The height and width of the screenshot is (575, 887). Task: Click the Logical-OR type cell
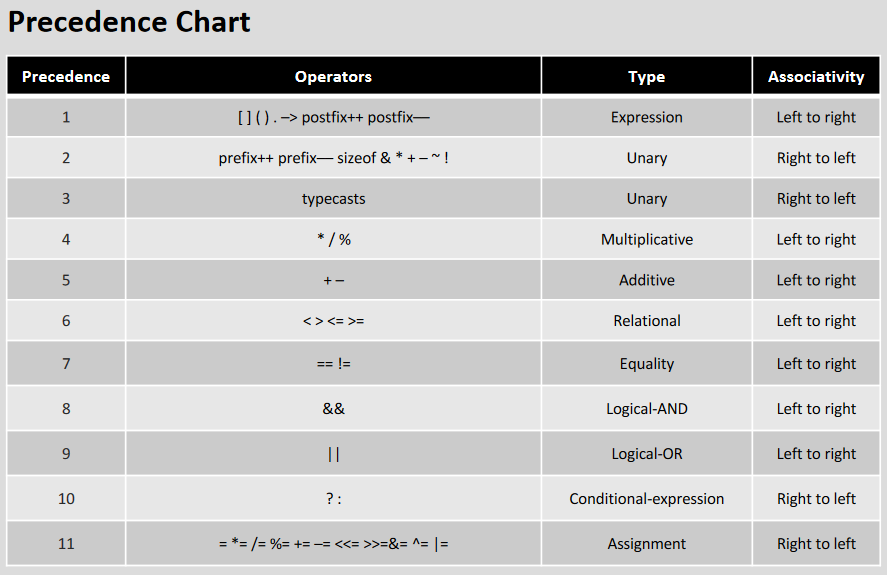tap(647, 453)
